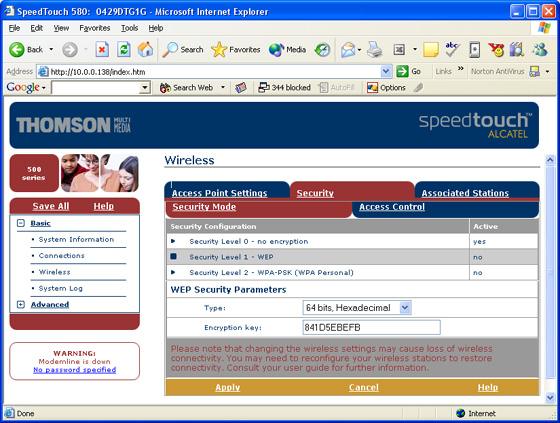
Task: Switch to Access Point Settings tab
Action: (219, 193)
